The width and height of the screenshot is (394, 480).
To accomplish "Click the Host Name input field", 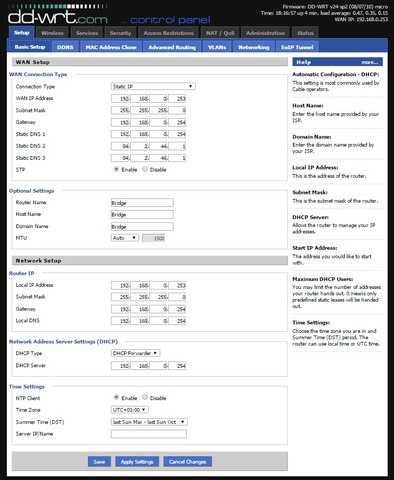I will point(142,215).
